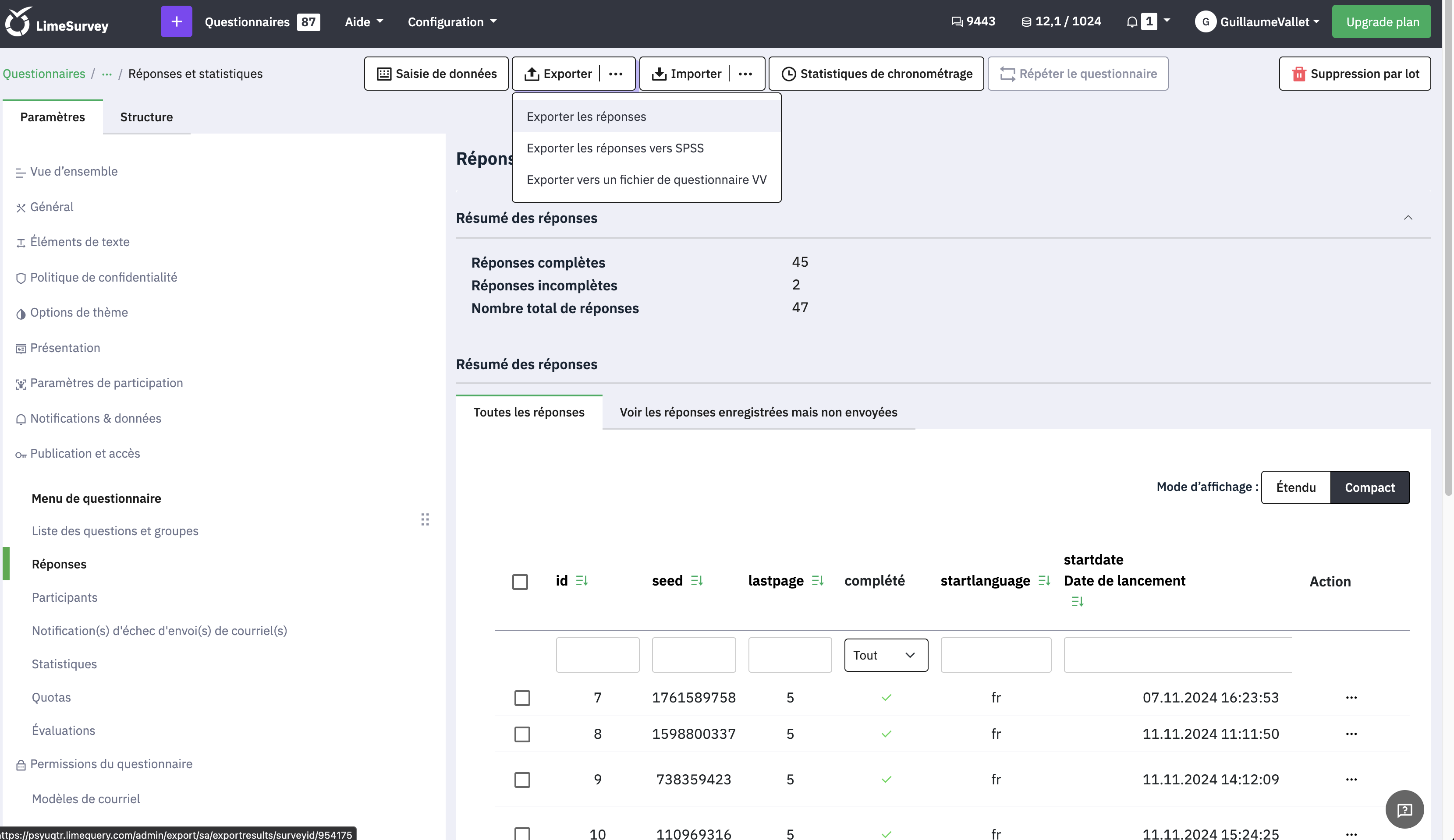This screenshot has width=1454, height=840.
Task: Open Quotas in questionnaire menu
Action: pos(51,698)
